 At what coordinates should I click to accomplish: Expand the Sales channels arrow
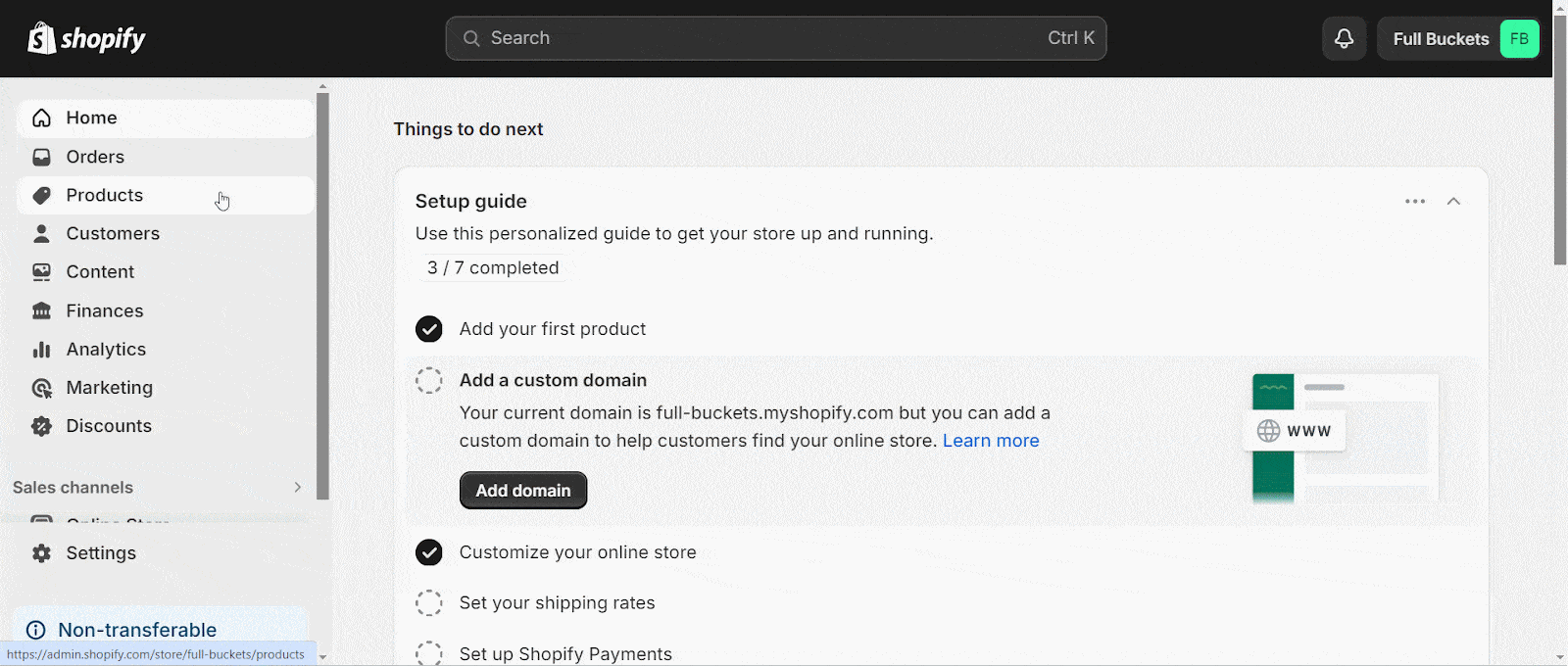[x=298, y=488]
